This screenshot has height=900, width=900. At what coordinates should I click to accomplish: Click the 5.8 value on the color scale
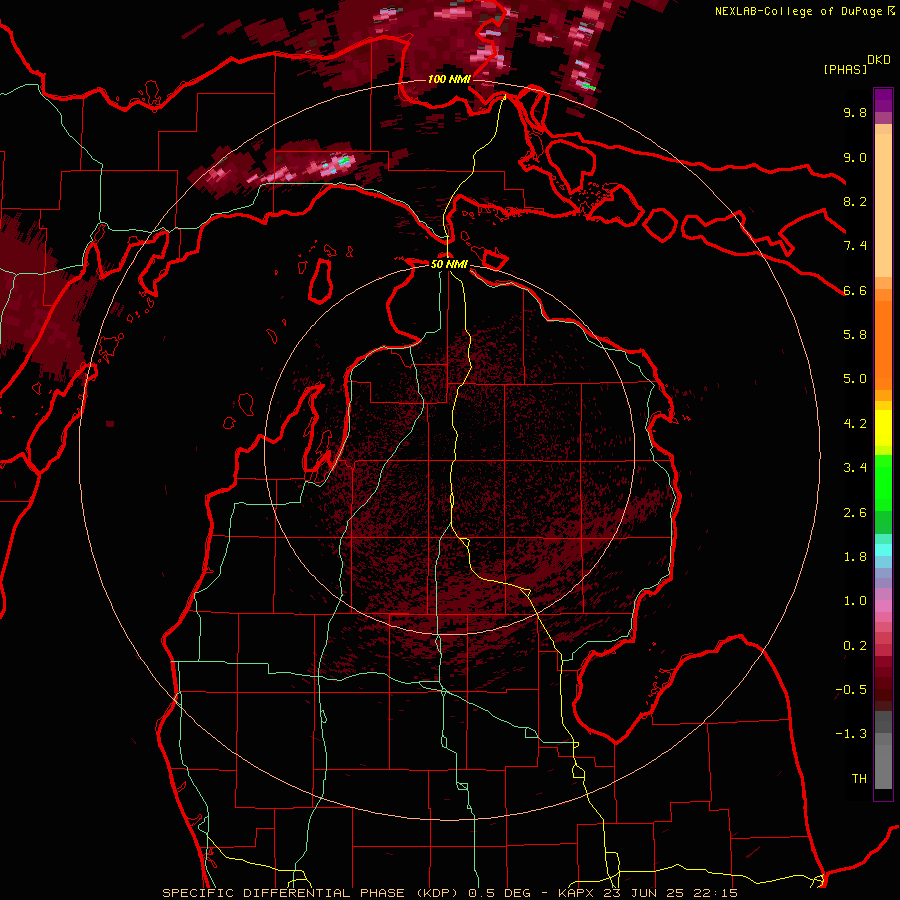point(855,335)
